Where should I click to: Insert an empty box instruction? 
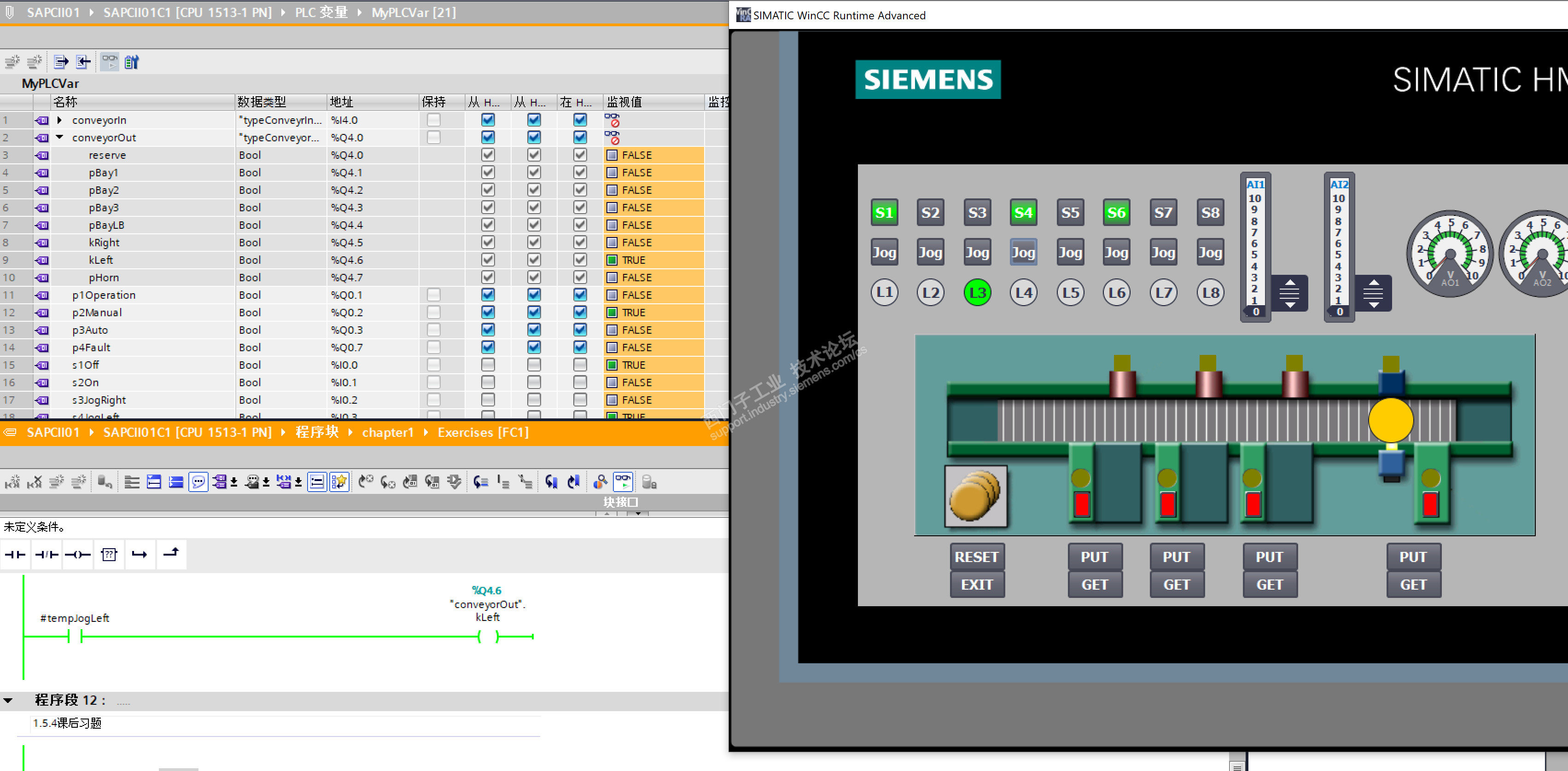coord(109,554)
